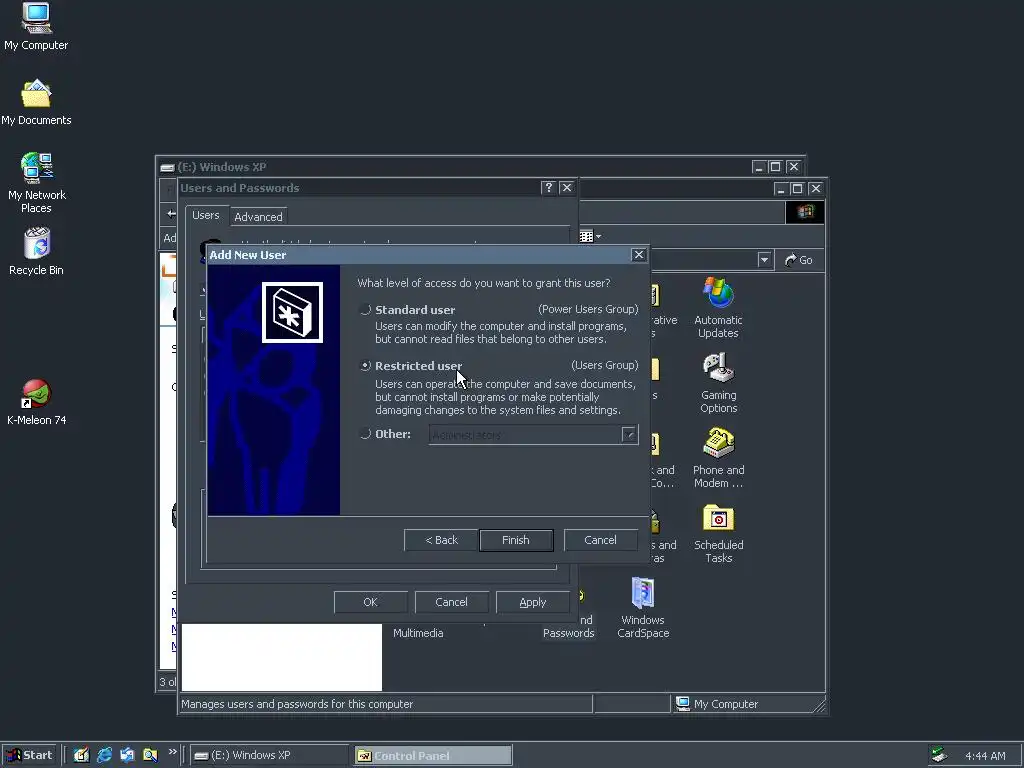Switch to the Users tab
The image size is (1024, 768).
pyautogui.click(x=206, y=215)
